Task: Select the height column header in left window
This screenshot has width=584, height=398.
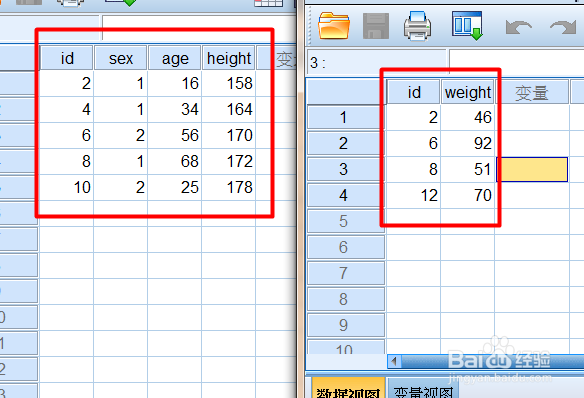Action: tap(229, 58)
